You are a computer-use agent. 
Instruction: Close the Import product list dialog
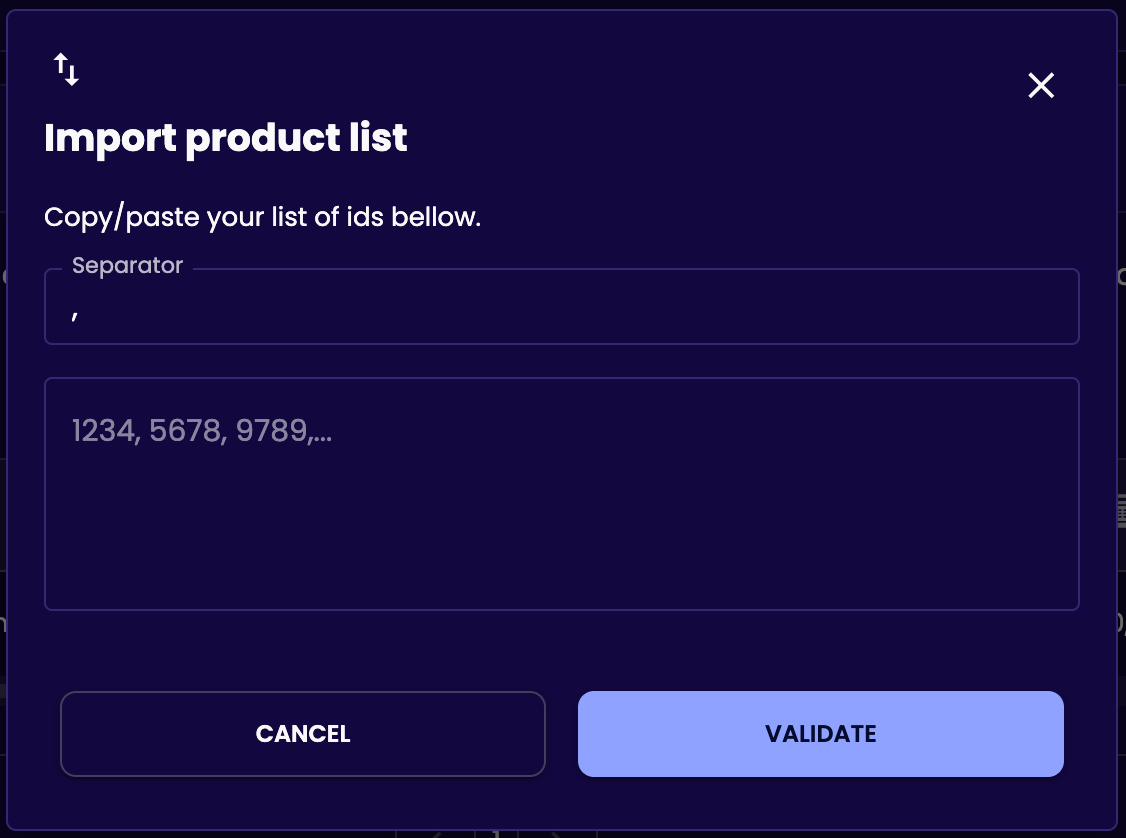(x=1041, y=85)
